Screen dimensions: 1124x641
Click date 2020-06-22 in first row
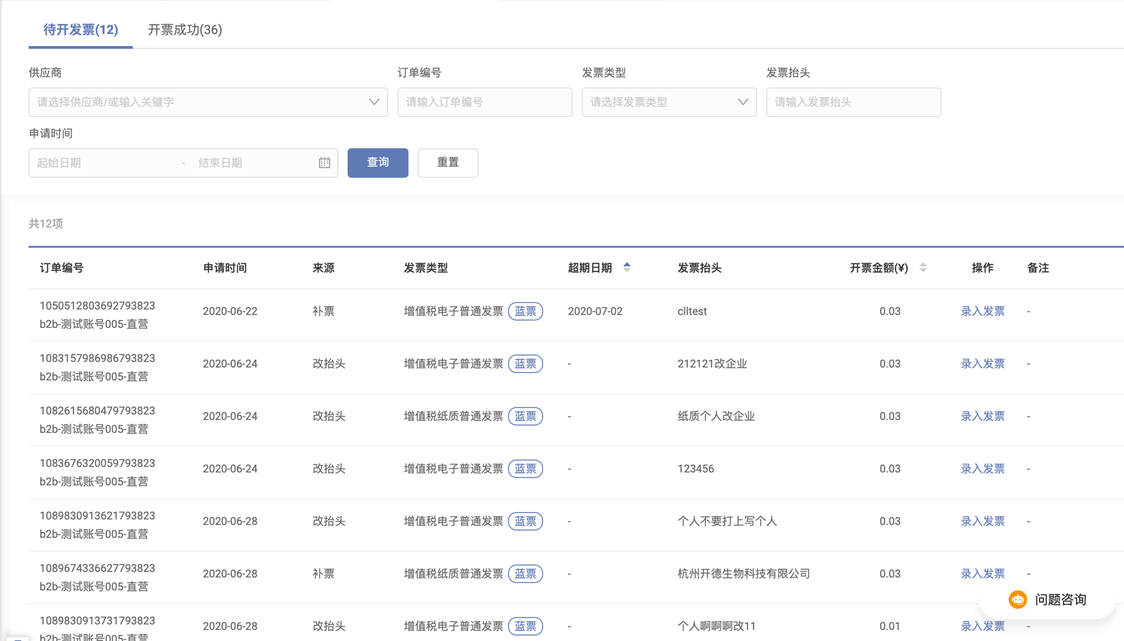point(230,311)
